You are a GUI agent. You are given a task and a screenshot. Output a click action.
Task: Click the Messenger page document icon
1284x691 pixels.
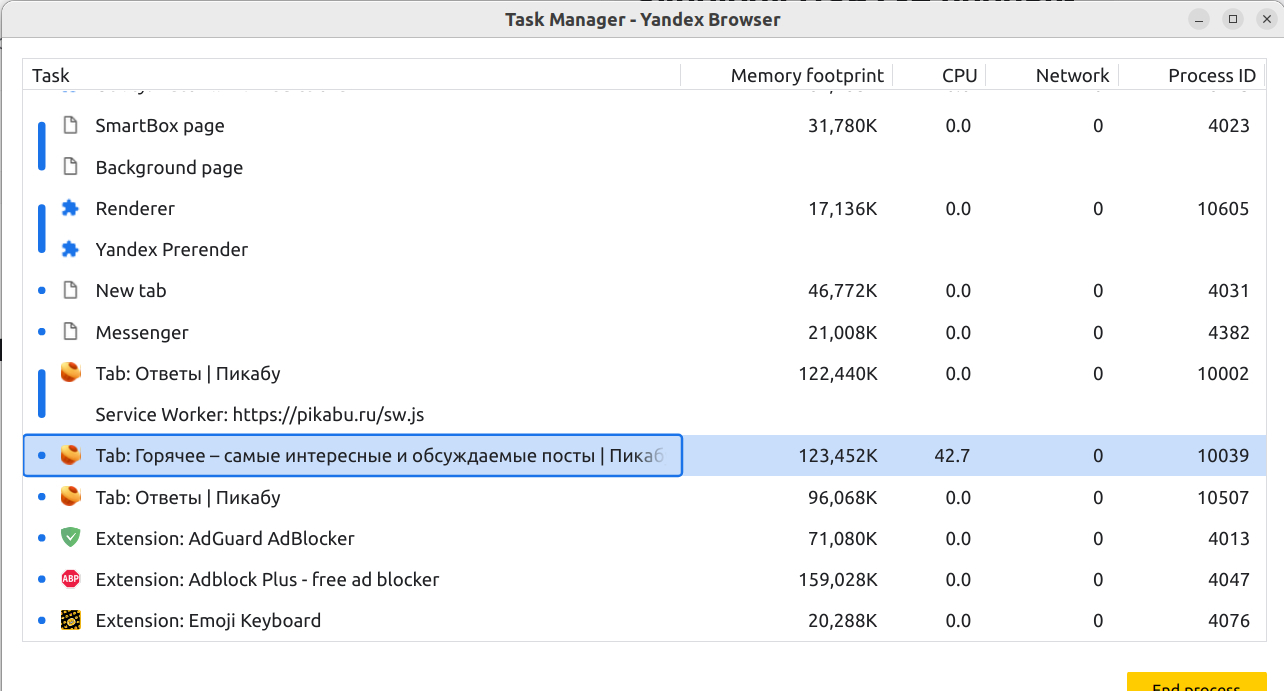click(x=70, y=332)
